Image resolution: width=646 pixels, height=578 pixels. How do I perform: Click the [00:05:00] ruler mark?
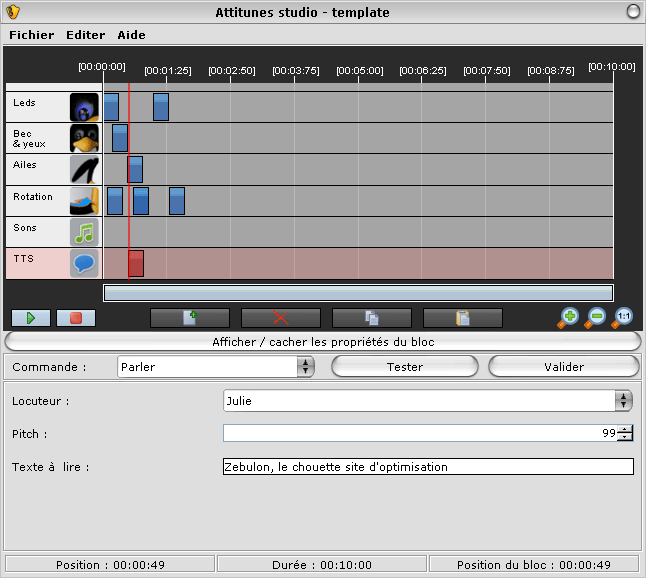pyautogui.click(x=360, y=71)
